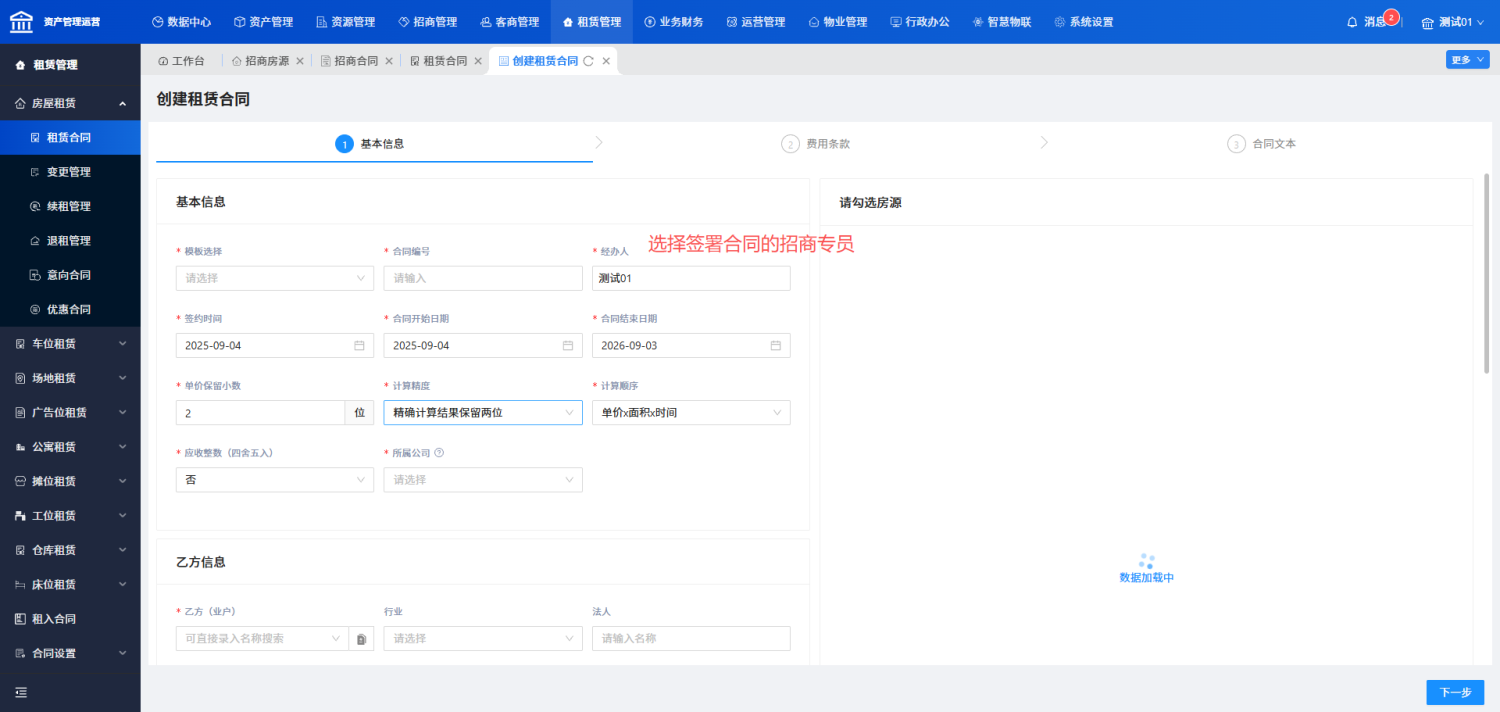The image size is (1500, 712).
Task: Click the 合同编号 input field
Action: tap(483, 278)
